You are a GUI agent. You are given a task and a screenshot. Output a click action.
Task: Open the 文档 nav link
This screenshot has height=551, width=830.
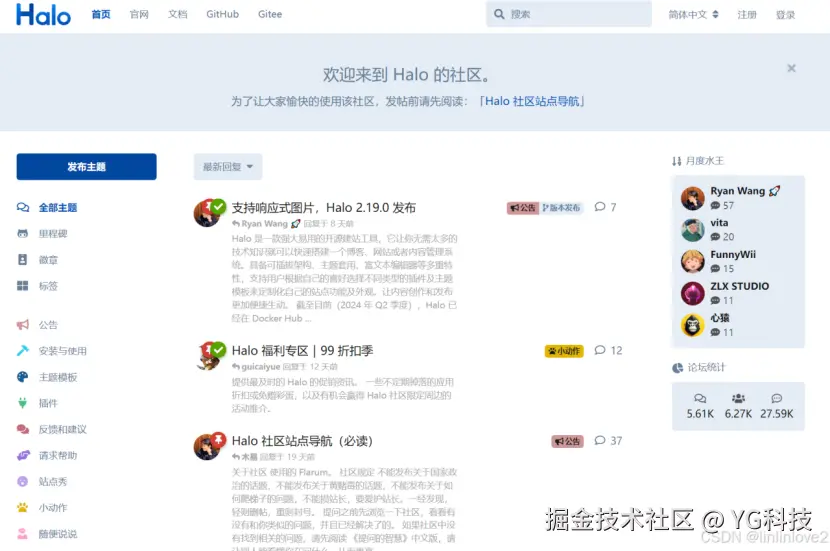pyautogui.click(x=178, y=14)
